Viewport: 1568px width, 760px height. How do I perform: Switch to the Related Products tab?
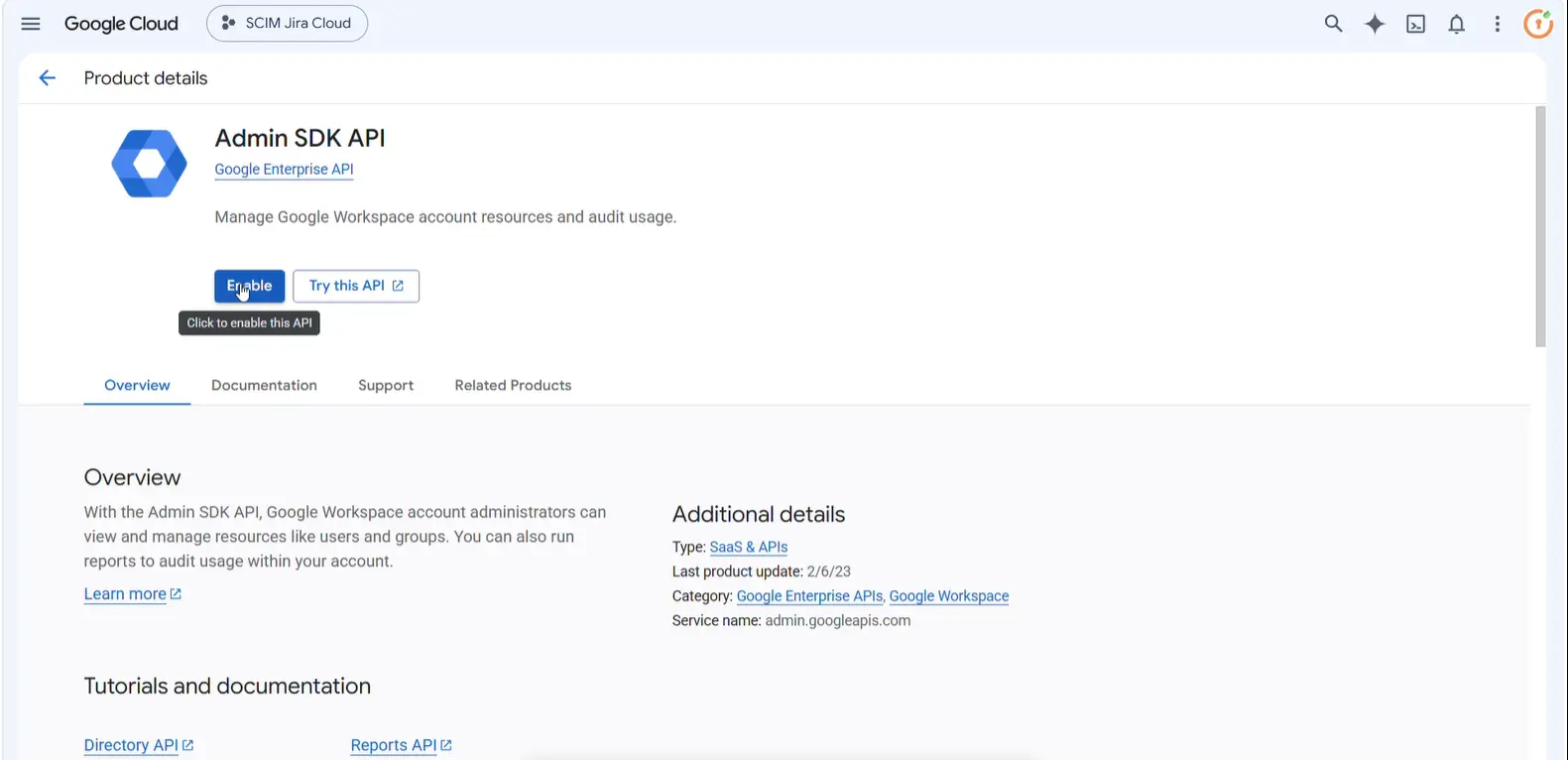click(513, 385)
